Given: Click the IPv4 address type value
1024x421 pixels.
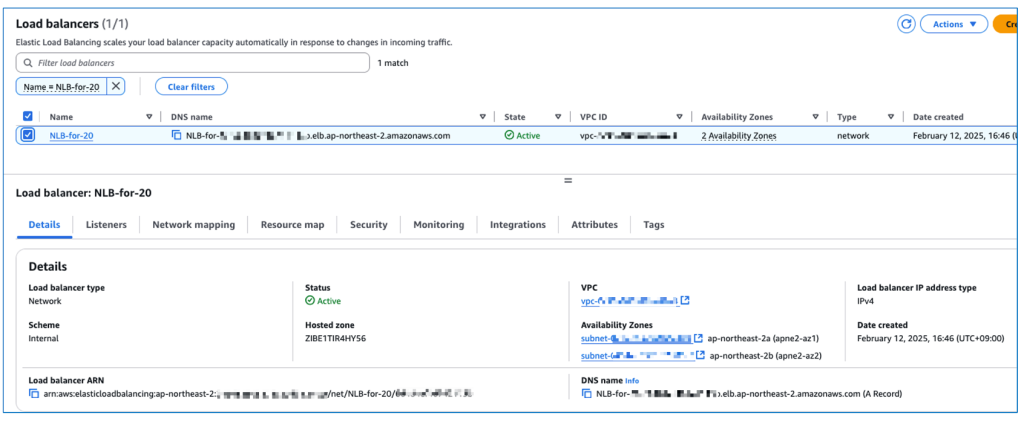Looking at the screenshot, I should pos(866,301).
